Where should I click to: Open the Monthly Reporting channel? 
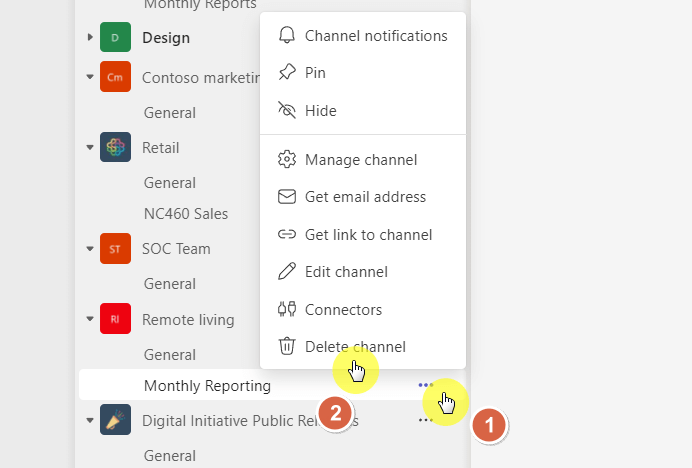(x=207, y=385)
